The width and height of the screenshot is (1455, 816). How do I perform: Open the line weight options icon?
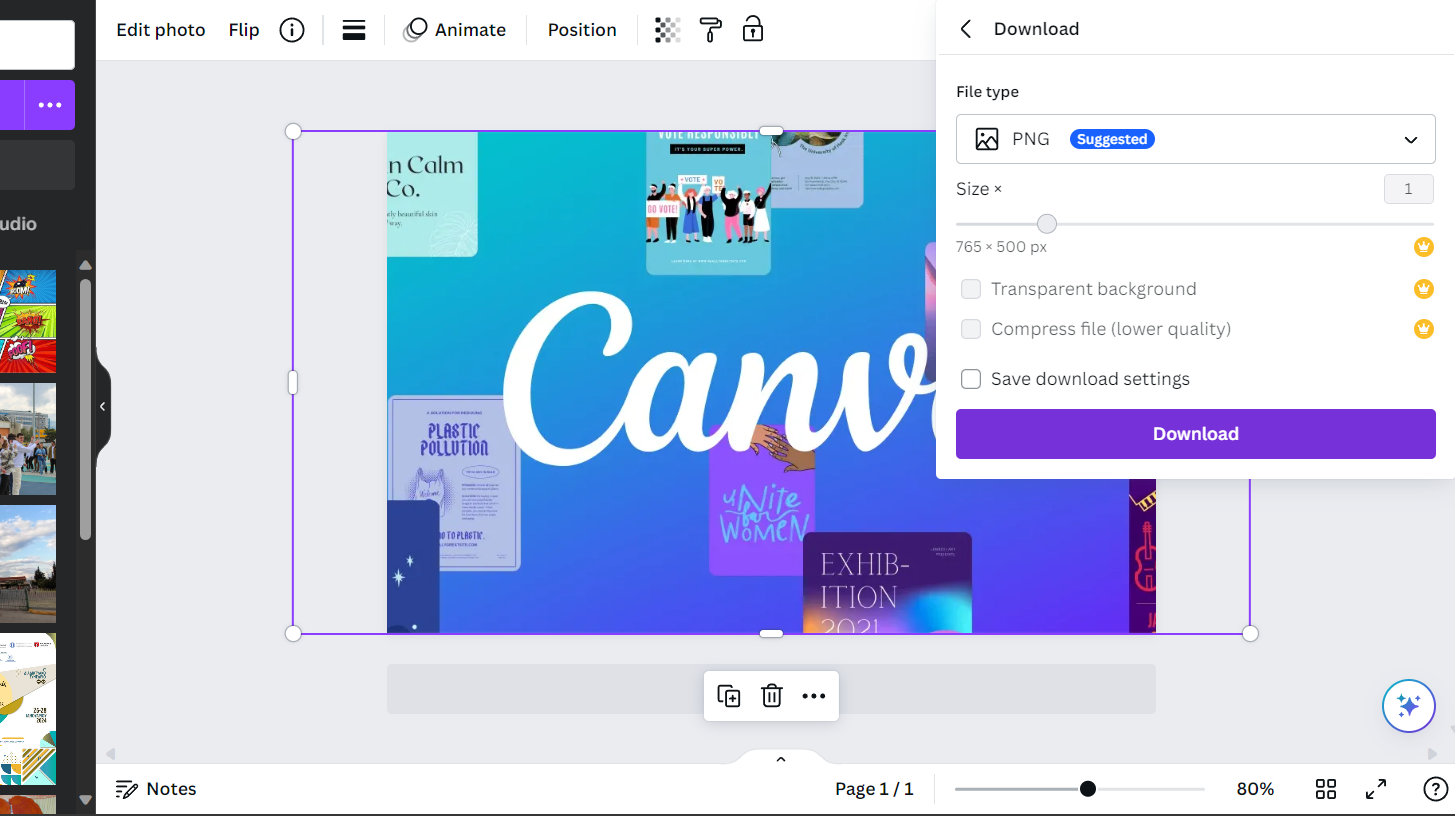point(353,30)
